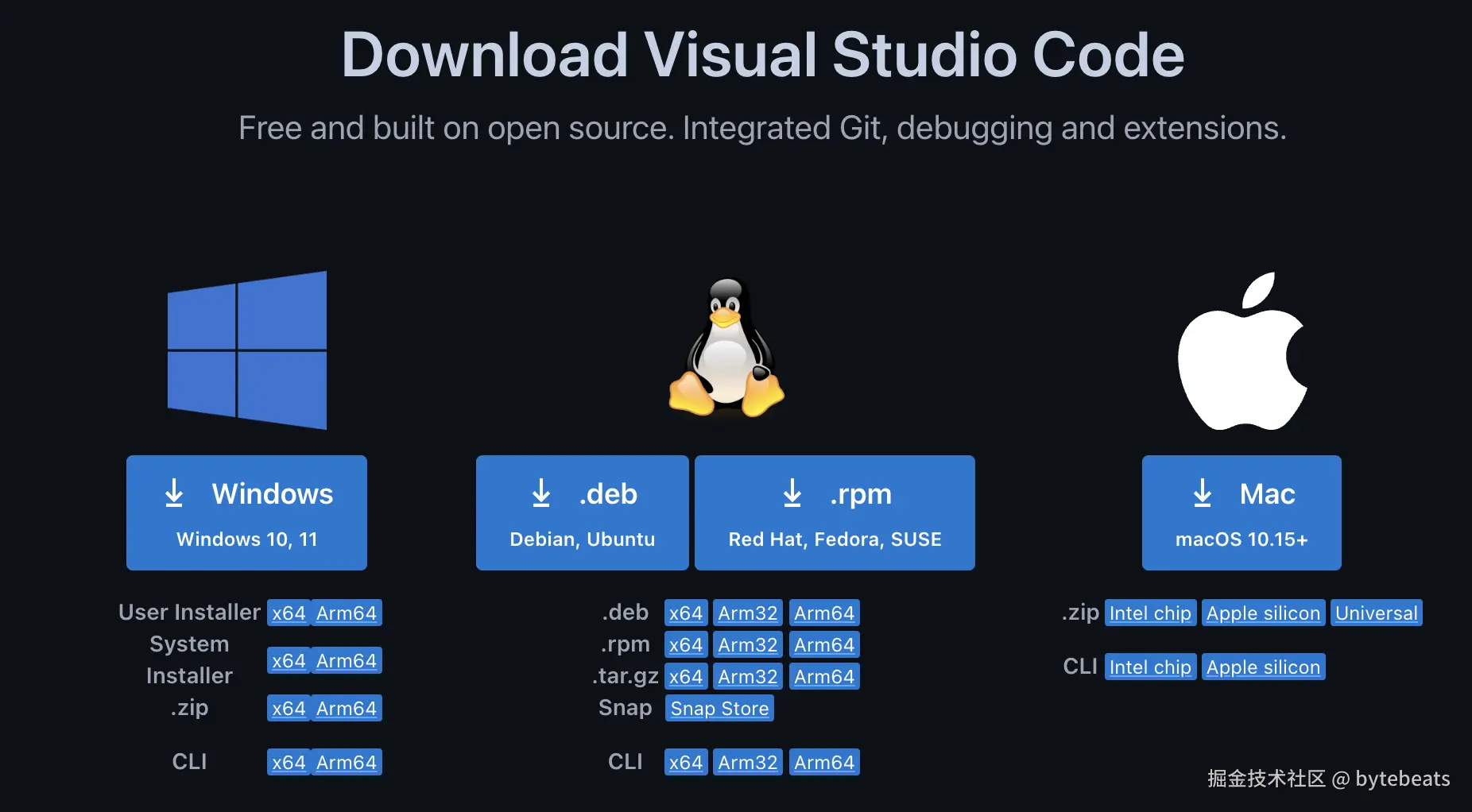Click the "System Installer" label
The height and width of the screenshot is (812, 1472).
click(189, 660)
